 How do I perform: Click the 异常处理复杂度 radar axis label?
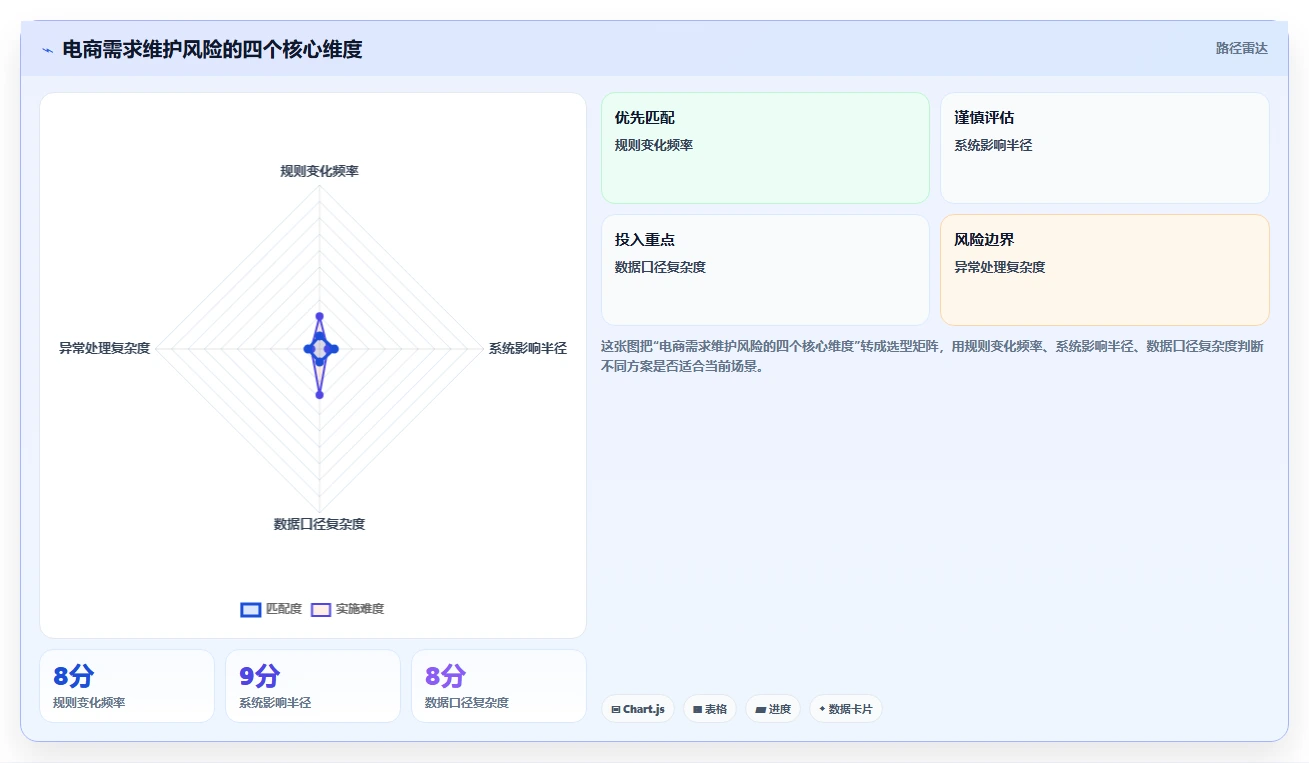click(x=104, y=348)
